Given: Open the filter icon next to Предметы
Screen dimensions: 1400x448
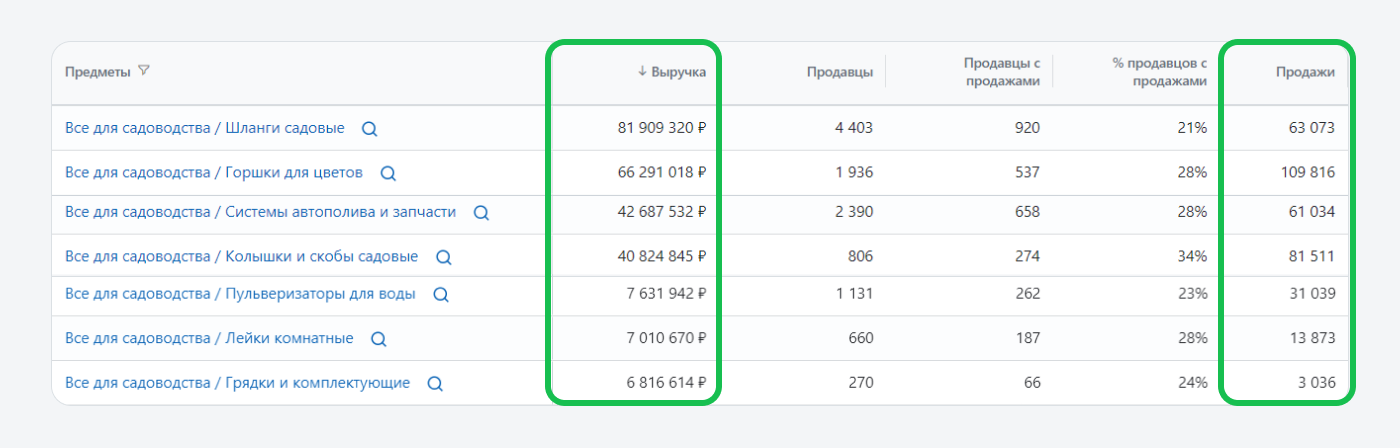Looking at the screenshot, I should point(144,71).
